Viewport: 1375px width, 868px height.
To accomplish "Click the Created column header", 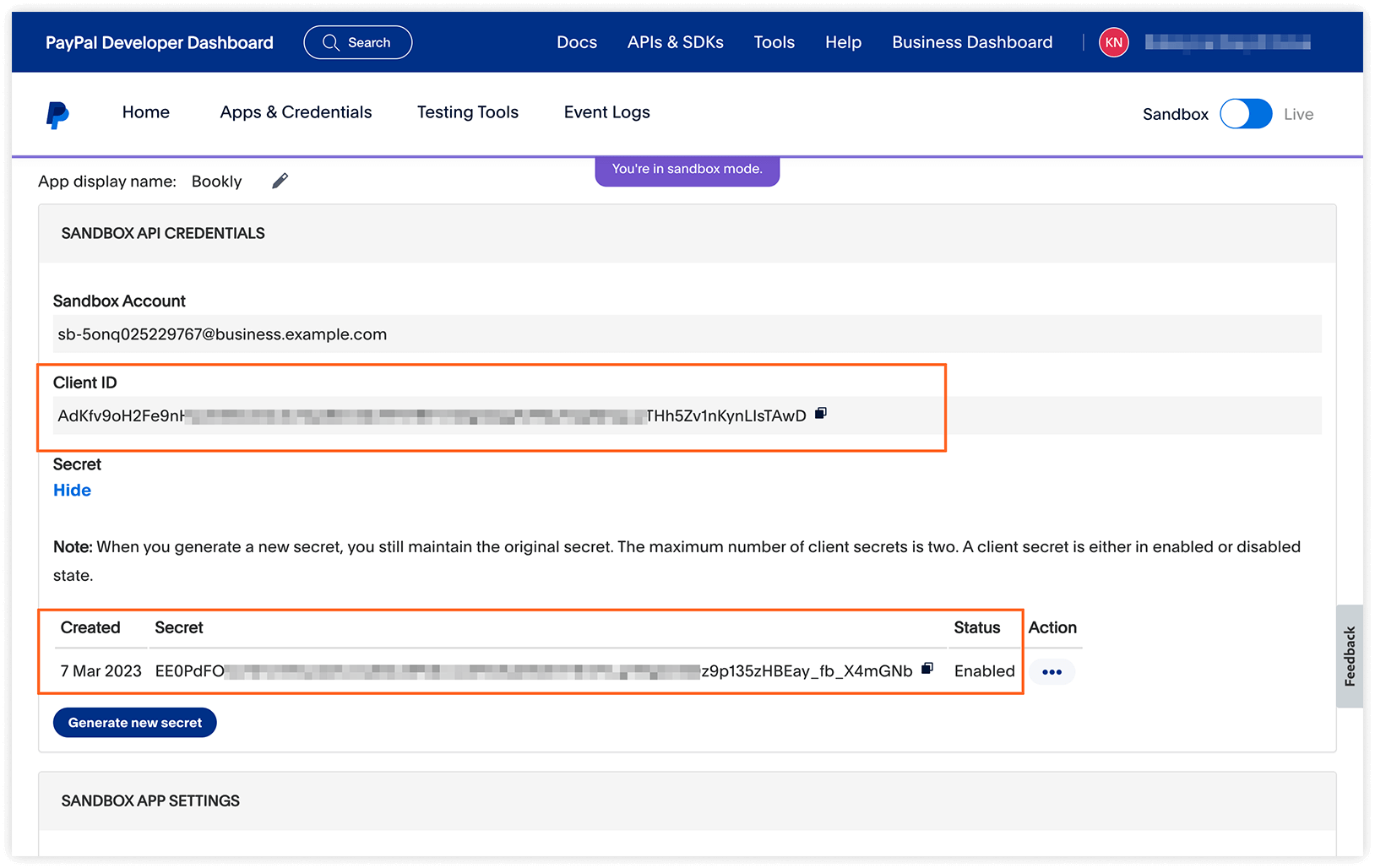I will [90, 627].
